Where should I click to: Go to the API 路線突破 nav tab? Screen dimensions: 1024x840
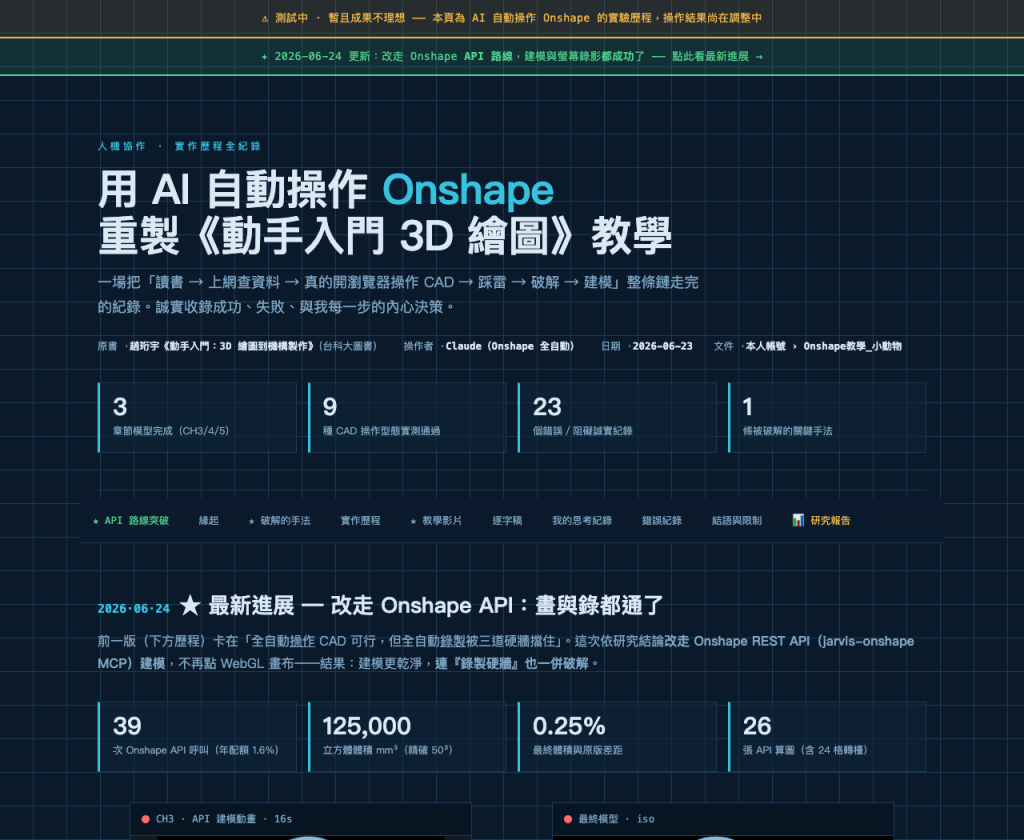[x=131, y=521]
